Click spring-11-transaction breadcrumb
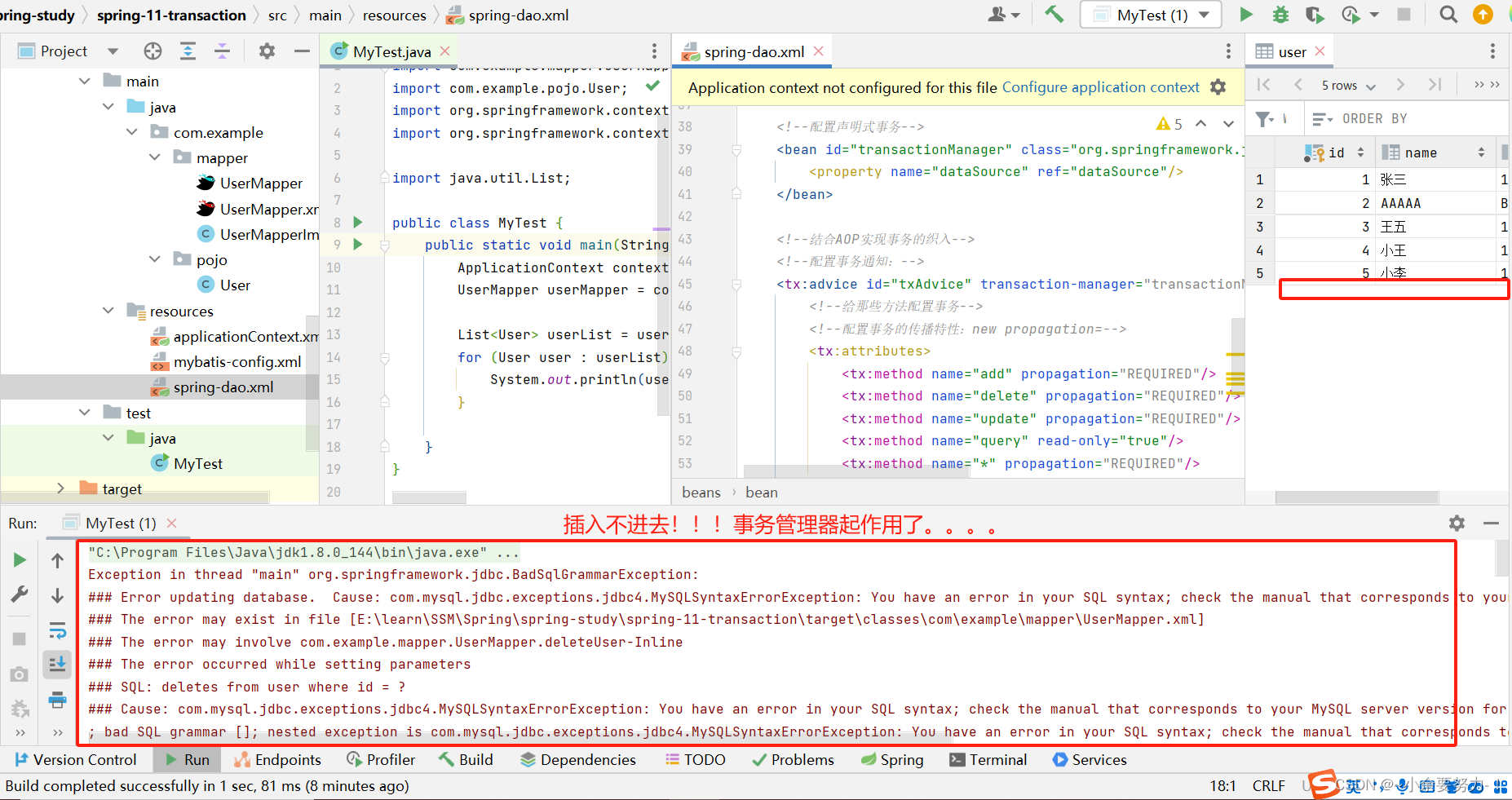 point(171,15)
